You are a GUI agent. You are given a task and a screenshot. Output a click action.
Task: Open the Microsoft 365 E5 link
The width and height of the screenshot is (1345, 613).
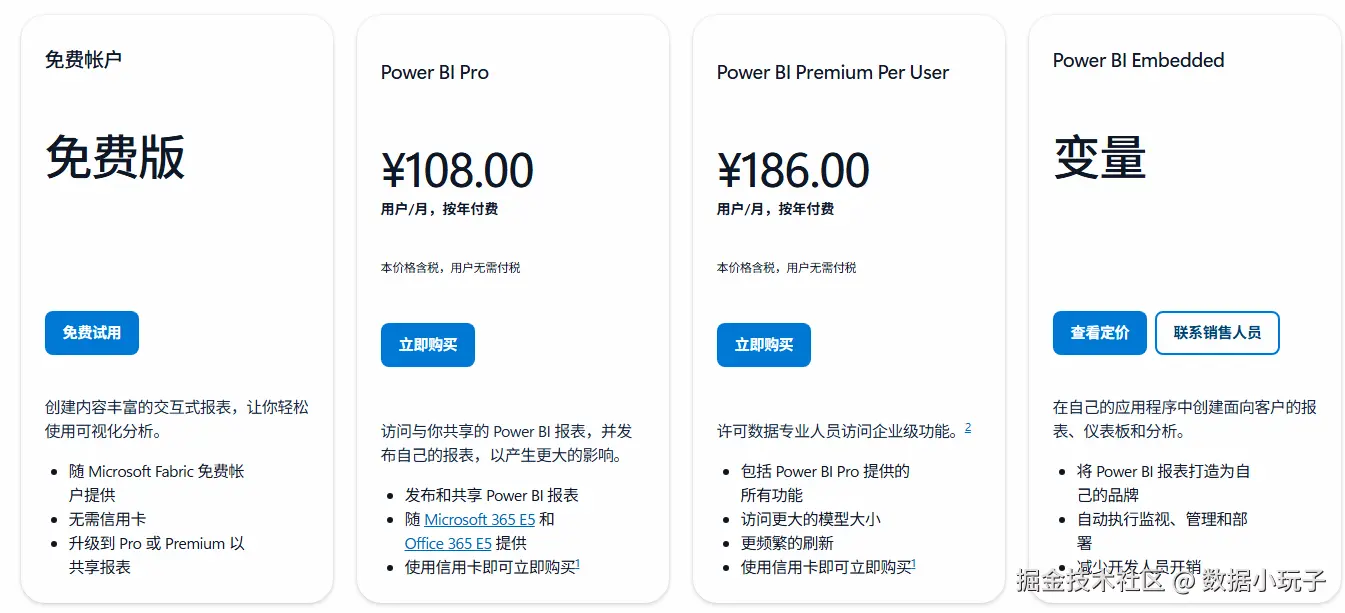point(480,520)
